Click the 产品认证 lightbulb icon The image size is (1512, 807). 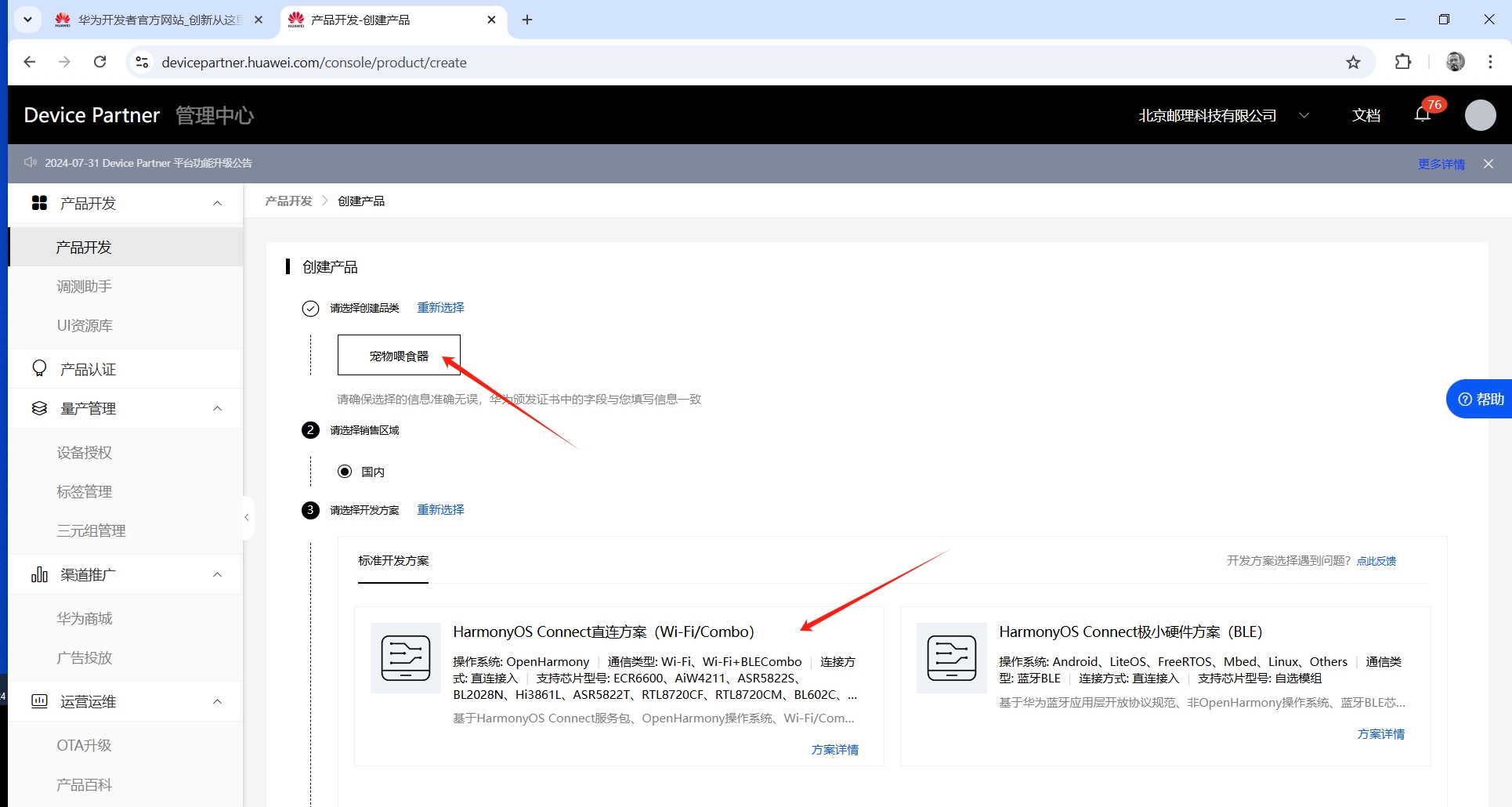tap(39, 368)
